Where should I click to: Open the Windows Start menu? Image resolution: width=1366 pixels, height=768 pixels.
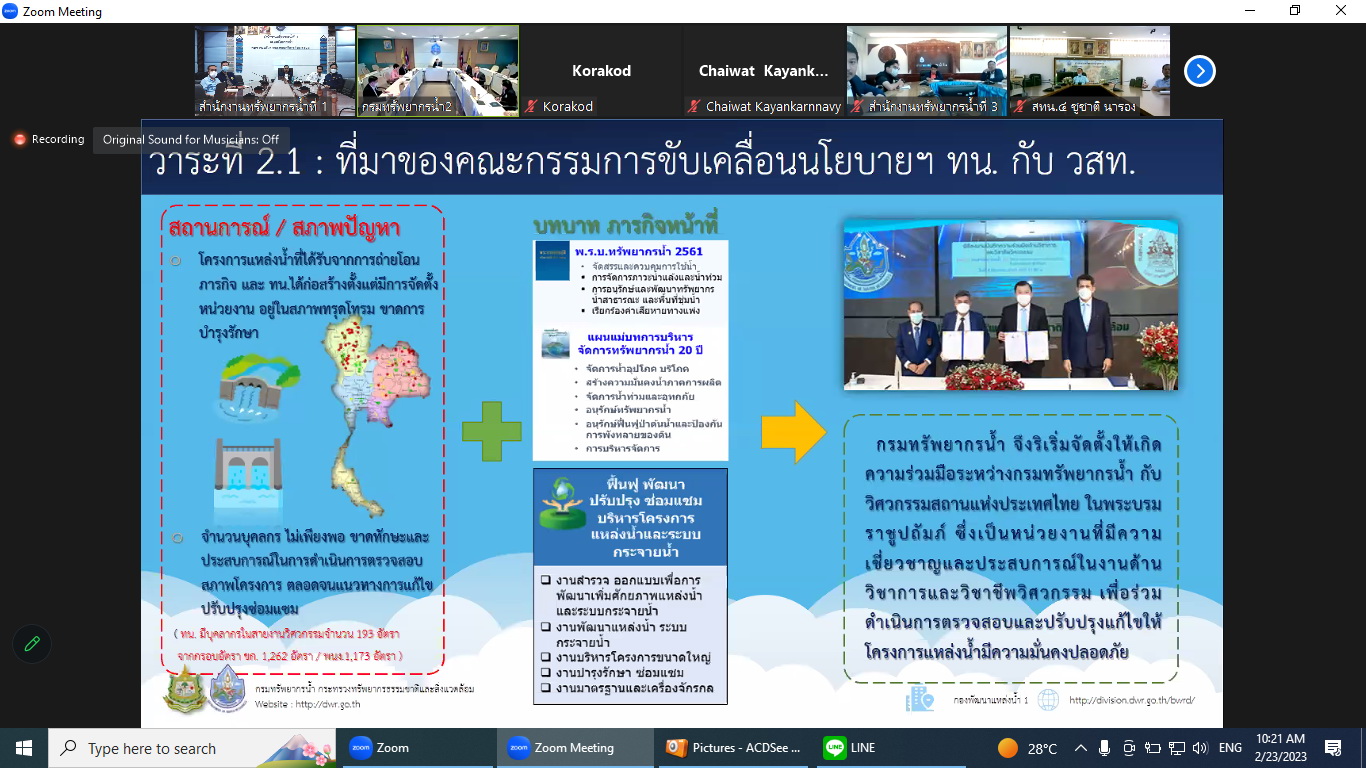24,748
